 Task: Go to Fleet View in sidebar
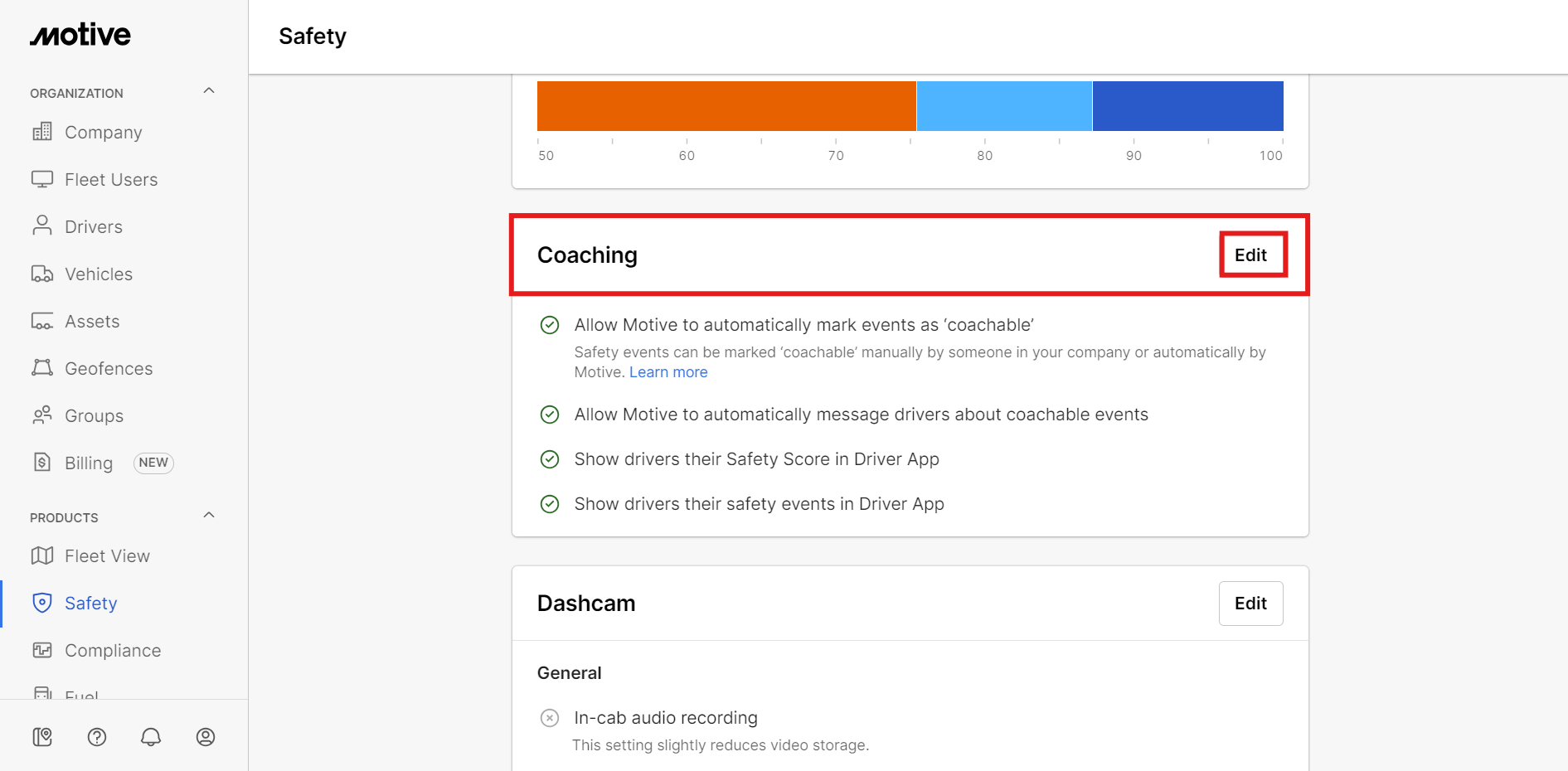click(107, 556)
